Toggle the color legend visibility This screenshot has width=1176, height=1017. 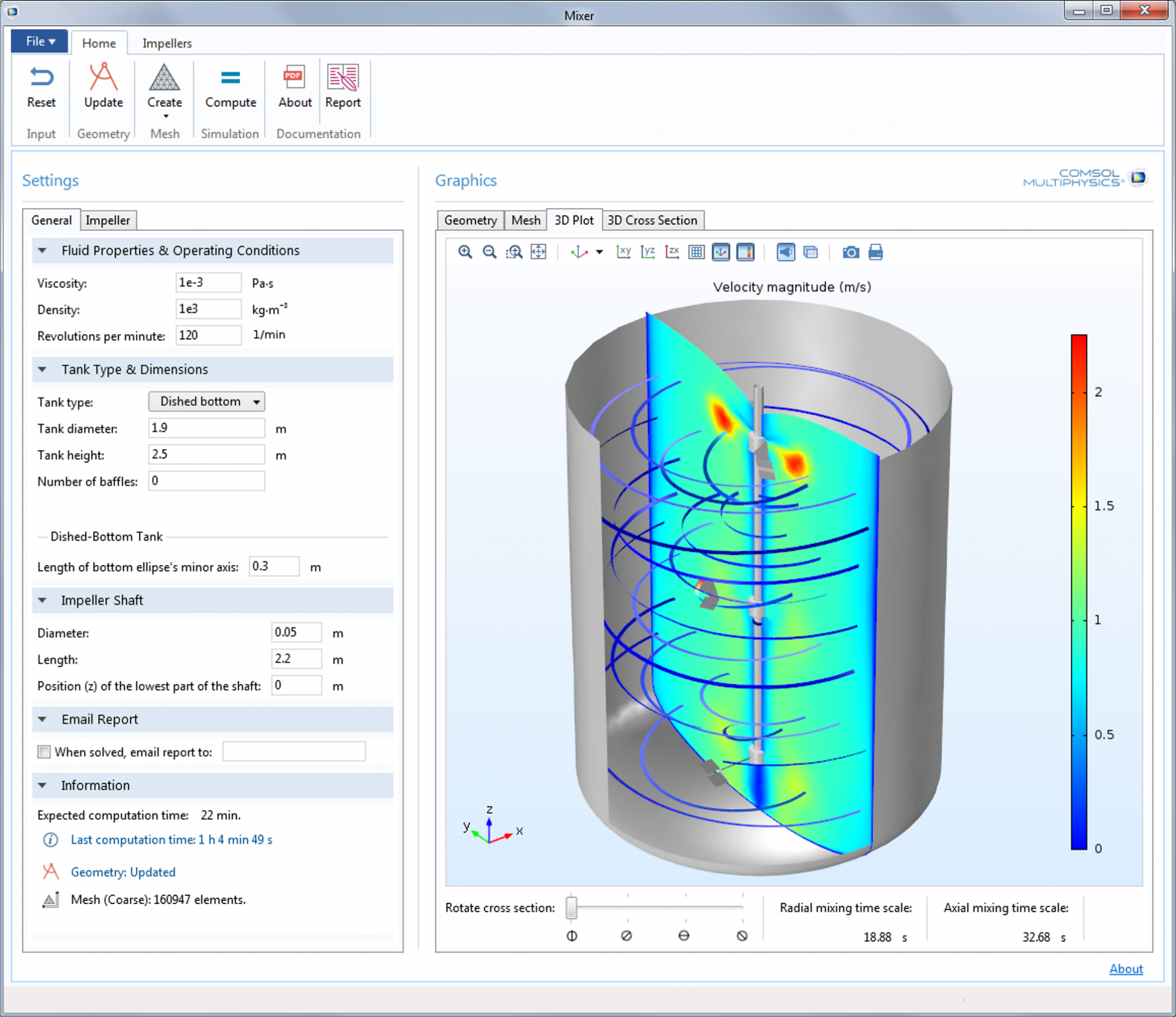click(745, 252)
